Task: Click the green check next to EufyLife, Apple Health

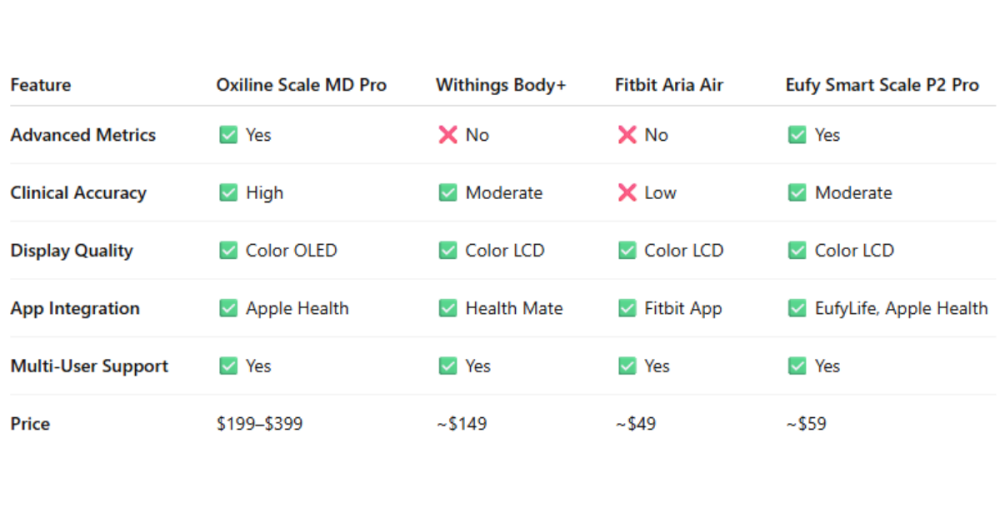Action: 797,308
